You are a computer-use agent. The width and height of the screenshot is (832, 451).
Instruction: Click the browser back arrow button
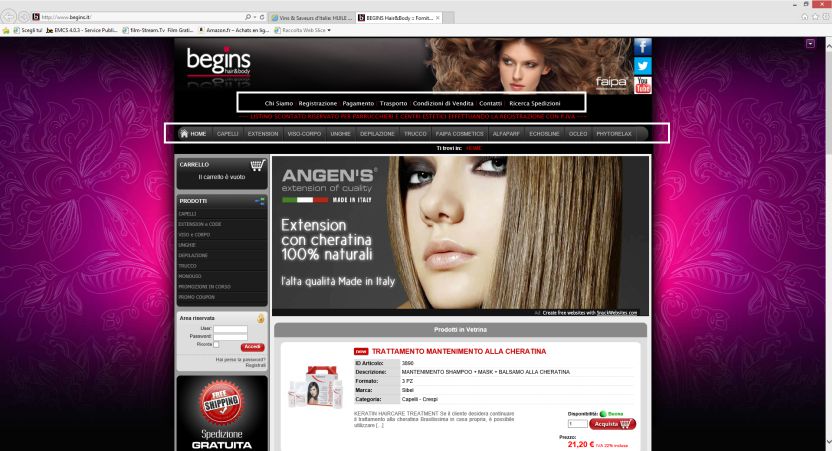click(8, 17)
